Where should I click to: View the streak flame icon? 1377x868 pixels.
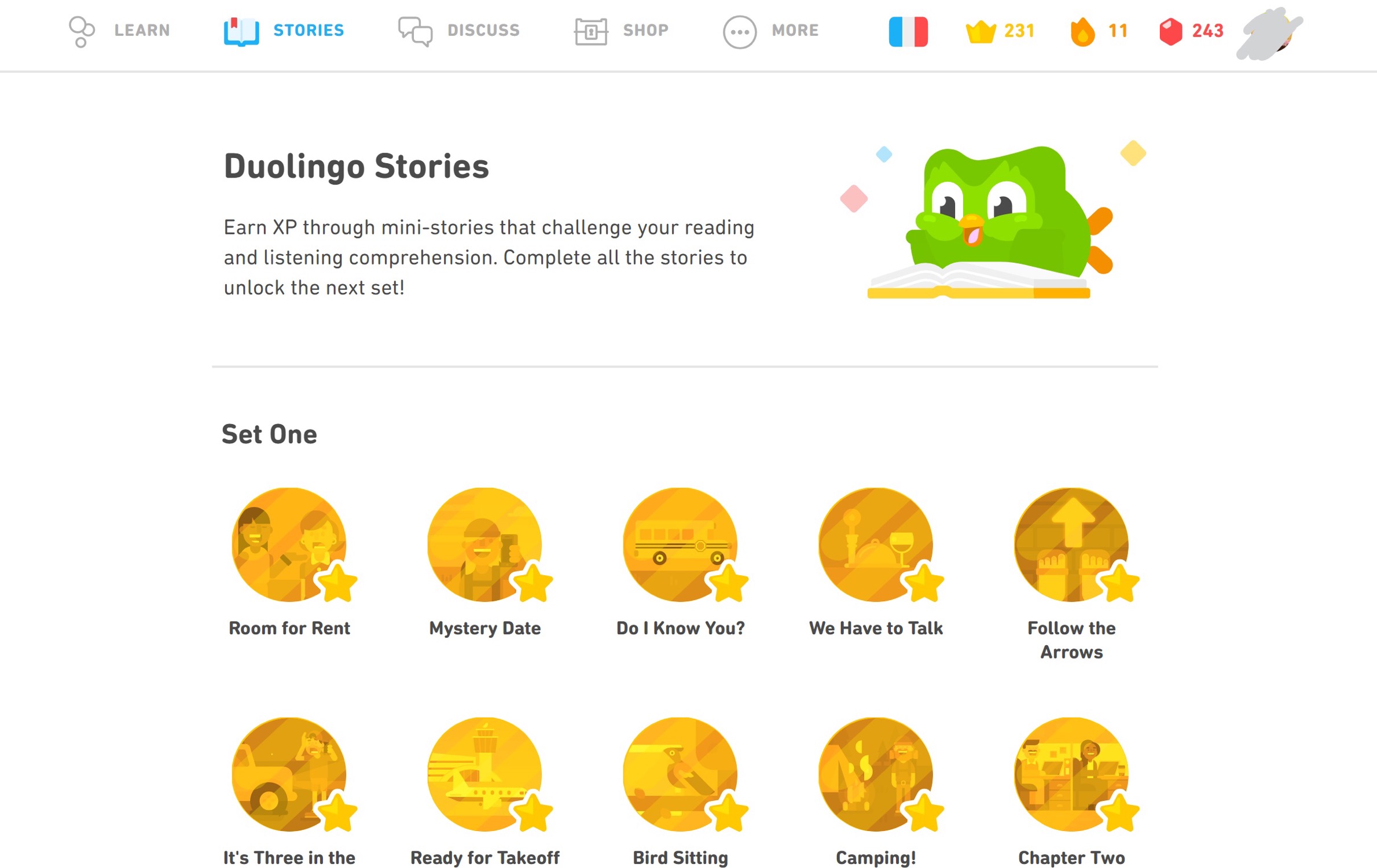click(x=1082, y=31)
